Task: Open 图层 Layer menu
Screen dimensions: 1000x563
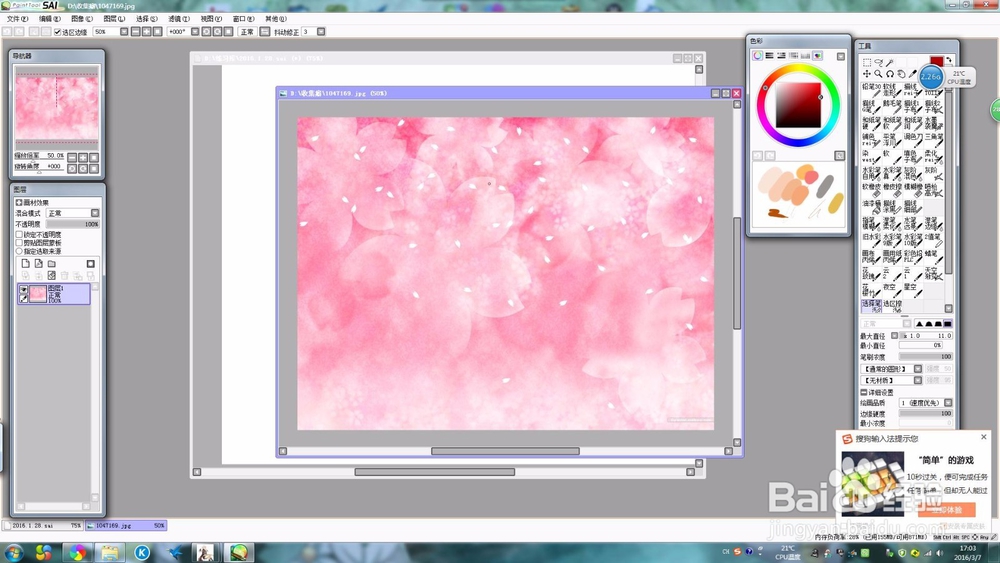Action: tap(114, 19)
